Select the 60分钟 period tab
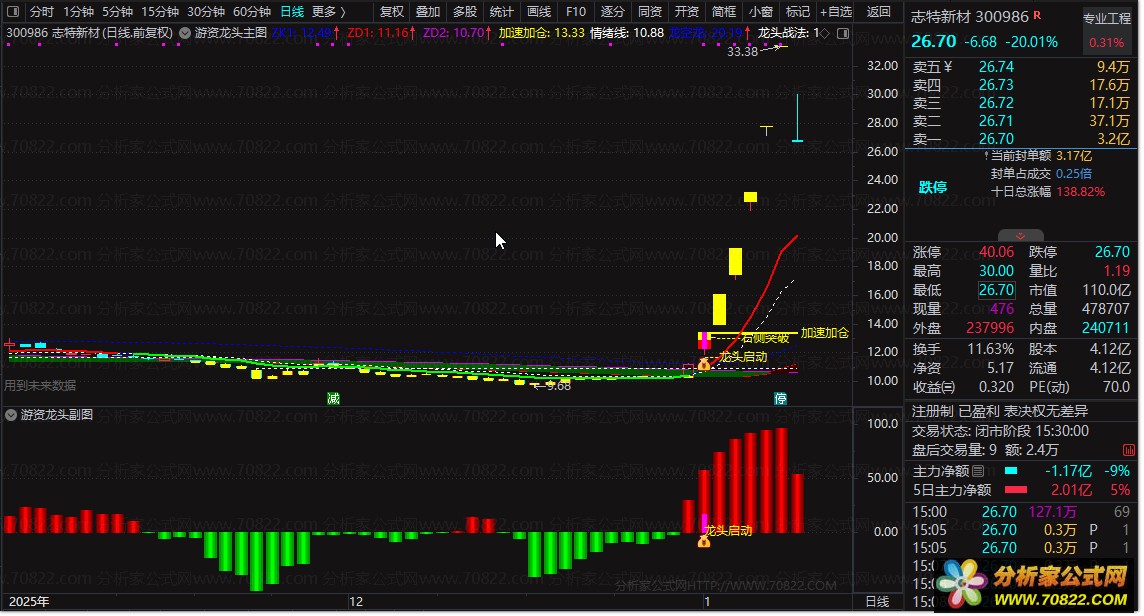1144x616 pixels. pyautogui.click(x=252, y=12)
